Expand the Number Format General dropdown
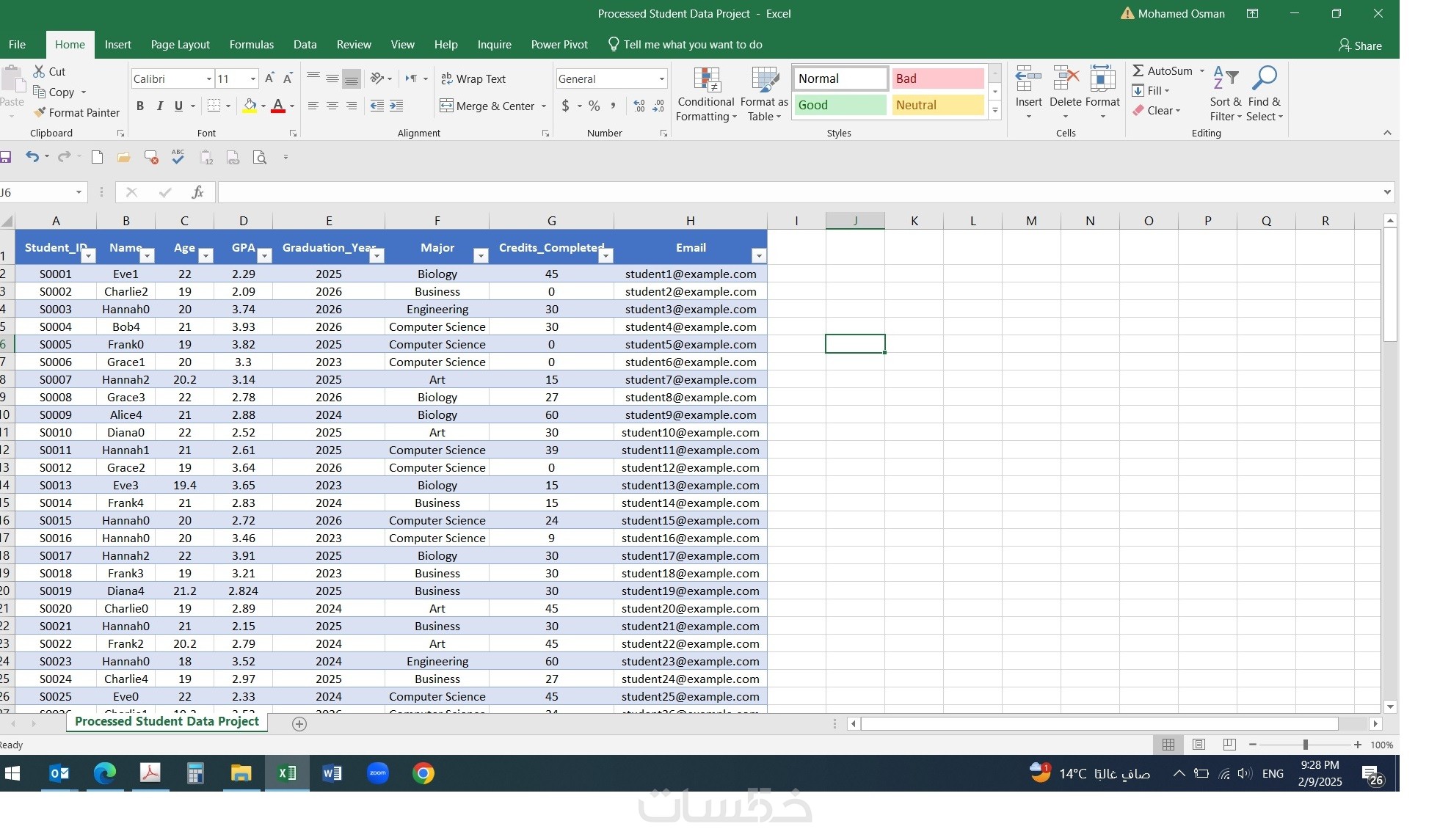Image resolution: width=1451 pixels, height=840 pixels. [661, 78]
